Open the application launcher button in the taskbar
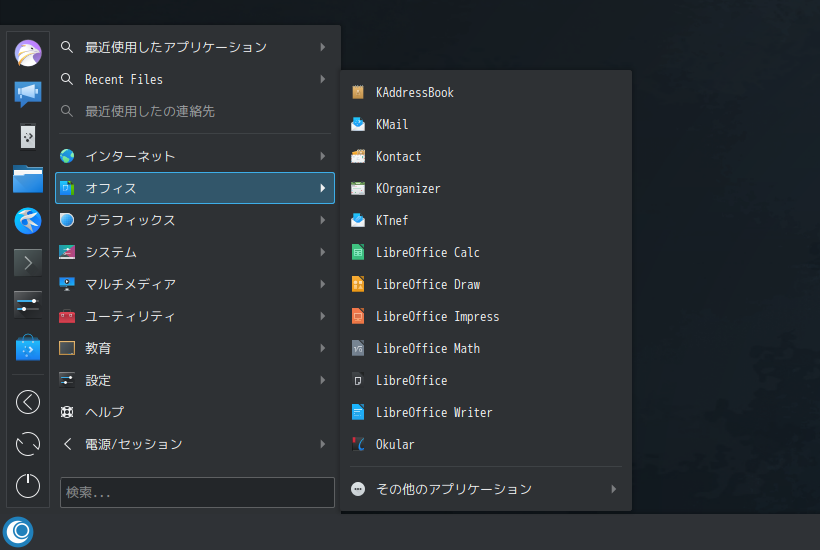The width and height of the screenshot is (820, 550). [x=18, y=532]
